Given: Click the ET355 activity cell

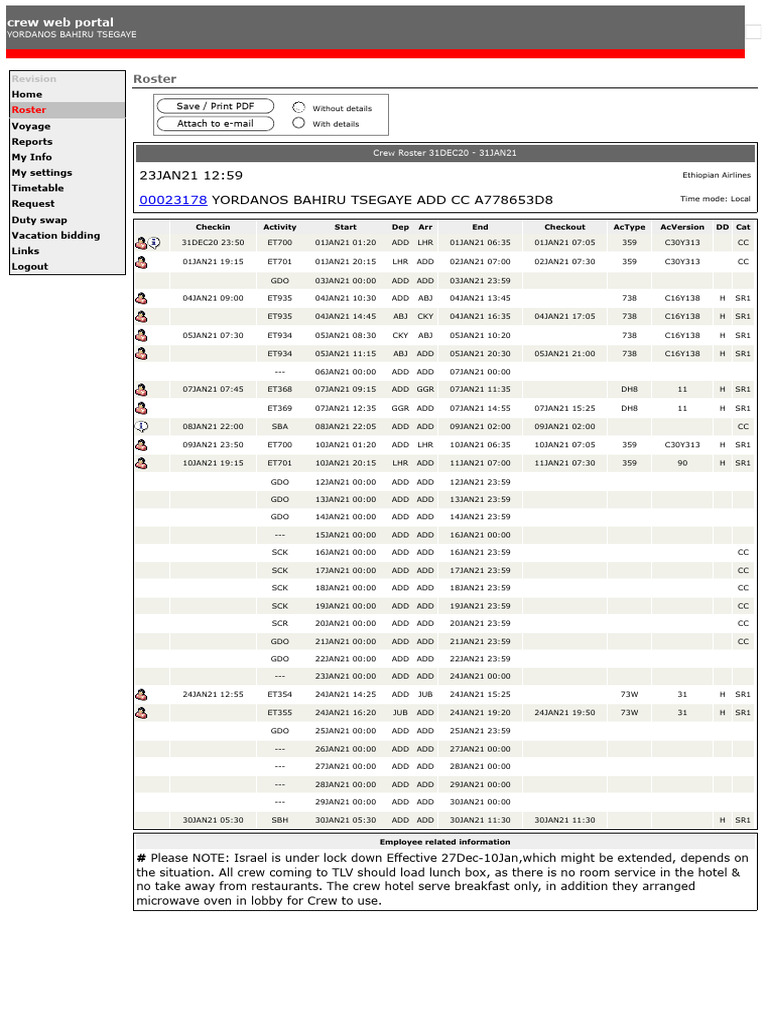Looking at the screenshot, I should (280, 713).
